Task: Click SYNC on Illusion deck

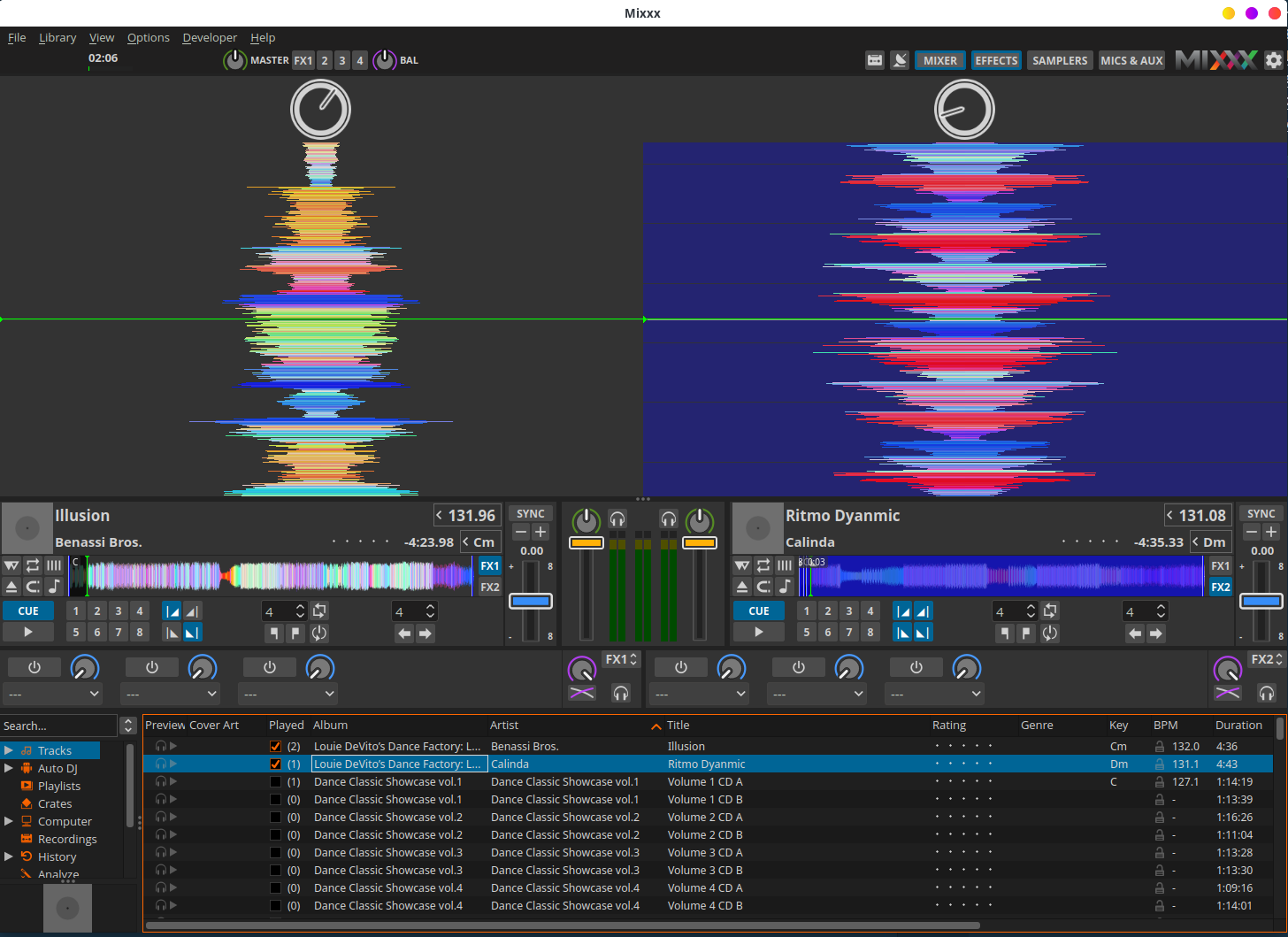Action: point(530,513)
